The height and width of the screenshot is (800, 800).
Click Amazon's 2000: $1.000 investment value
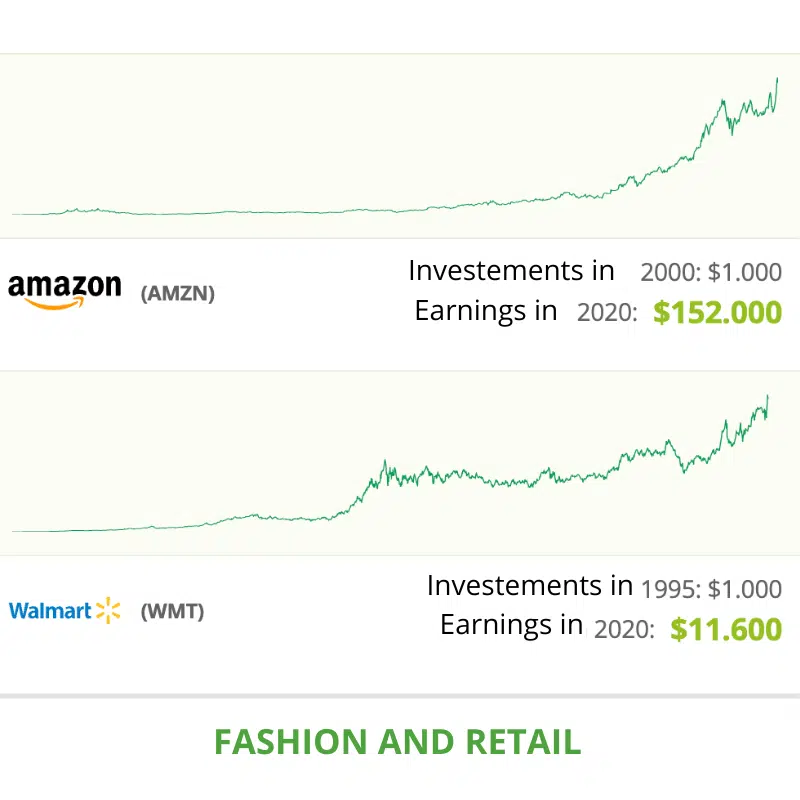[x=711, y=272]
